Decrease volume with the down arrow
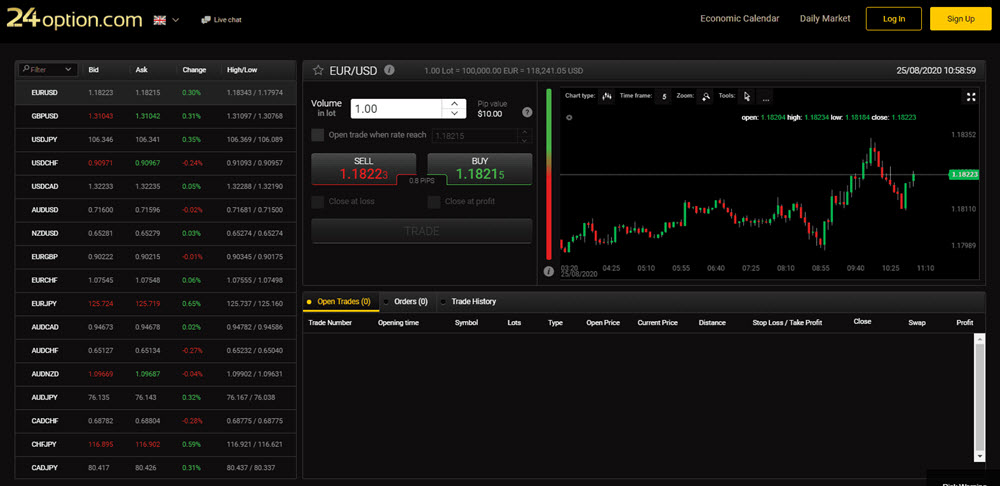The image size is (1000, 486). click(x=454, y=114)
